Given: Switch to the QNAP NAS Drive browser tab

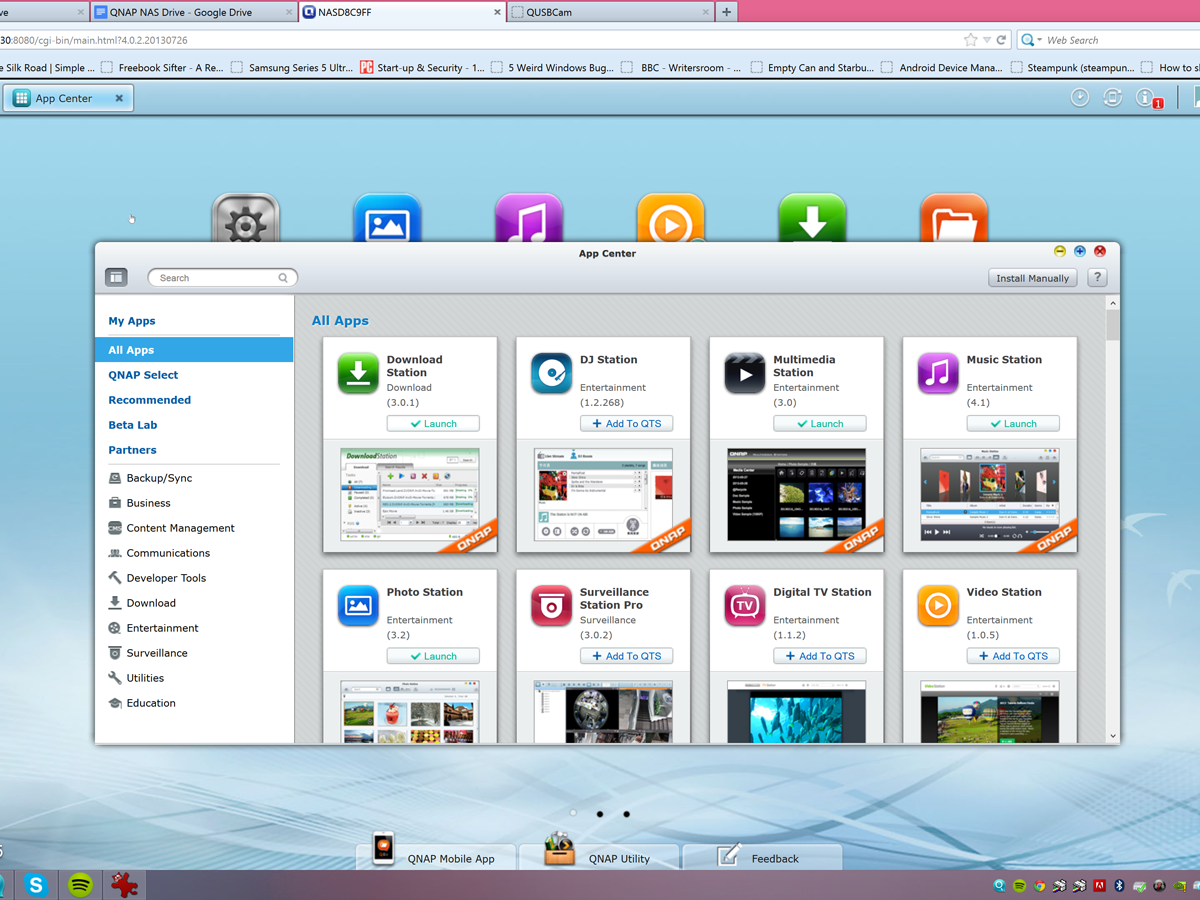Looking at the screenshot, I should coord(193,12).
